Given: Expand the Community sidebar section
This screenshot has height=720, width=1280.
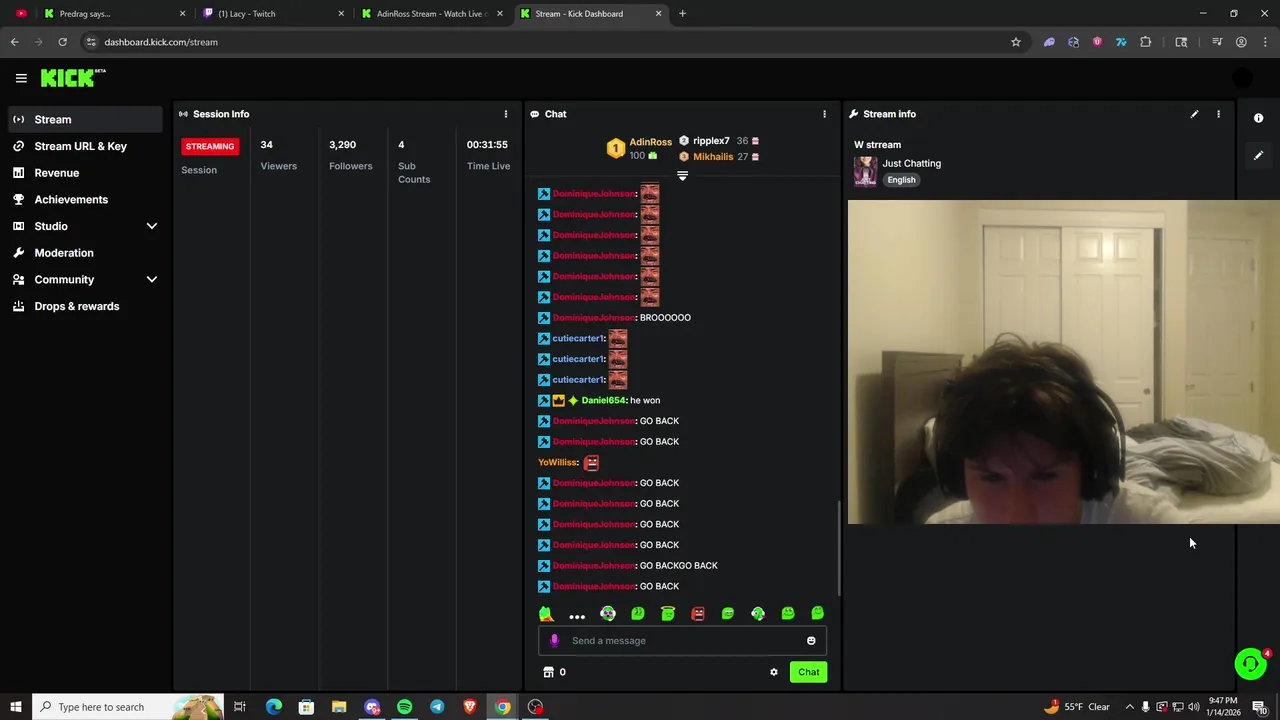Looking at the screenshot, I should click(83, 280).
